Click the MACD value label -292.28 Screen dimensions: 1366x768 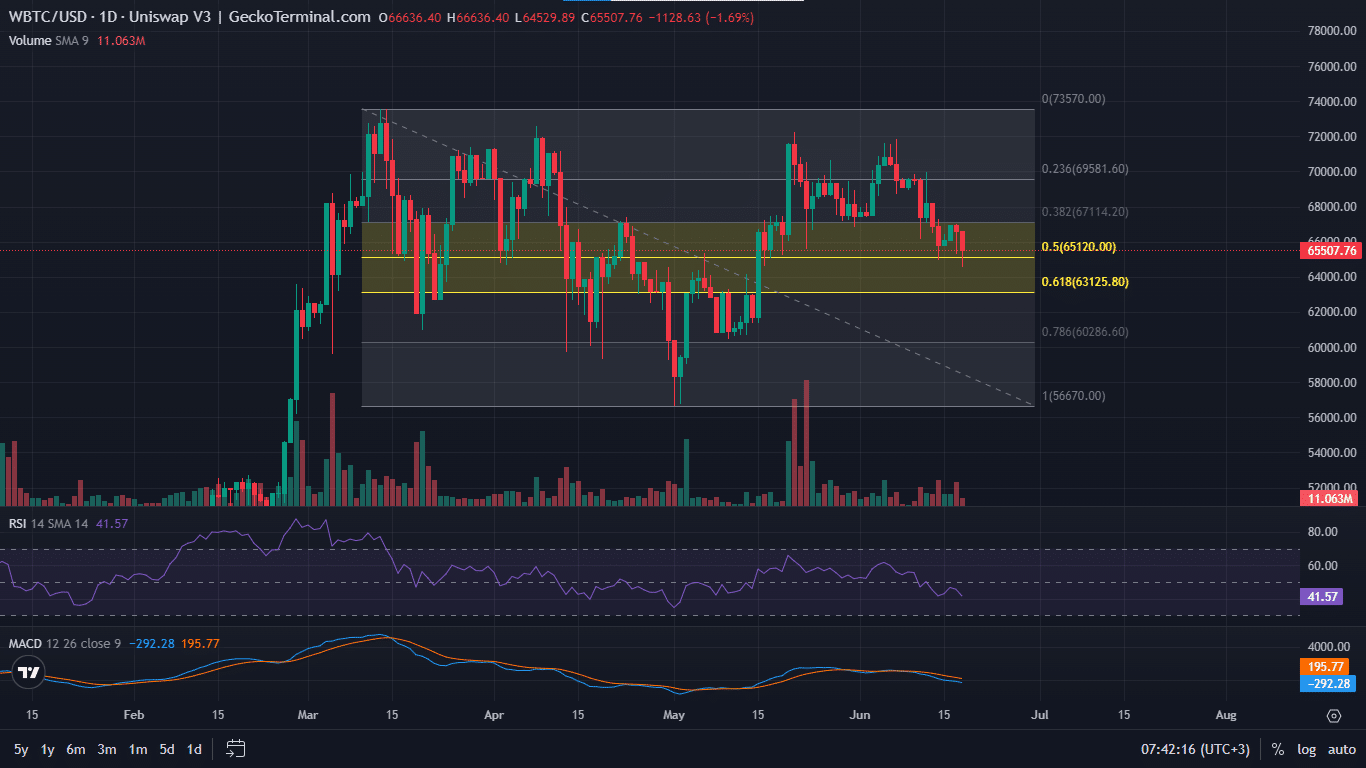pyautogui.click(x=1329, y=684)
